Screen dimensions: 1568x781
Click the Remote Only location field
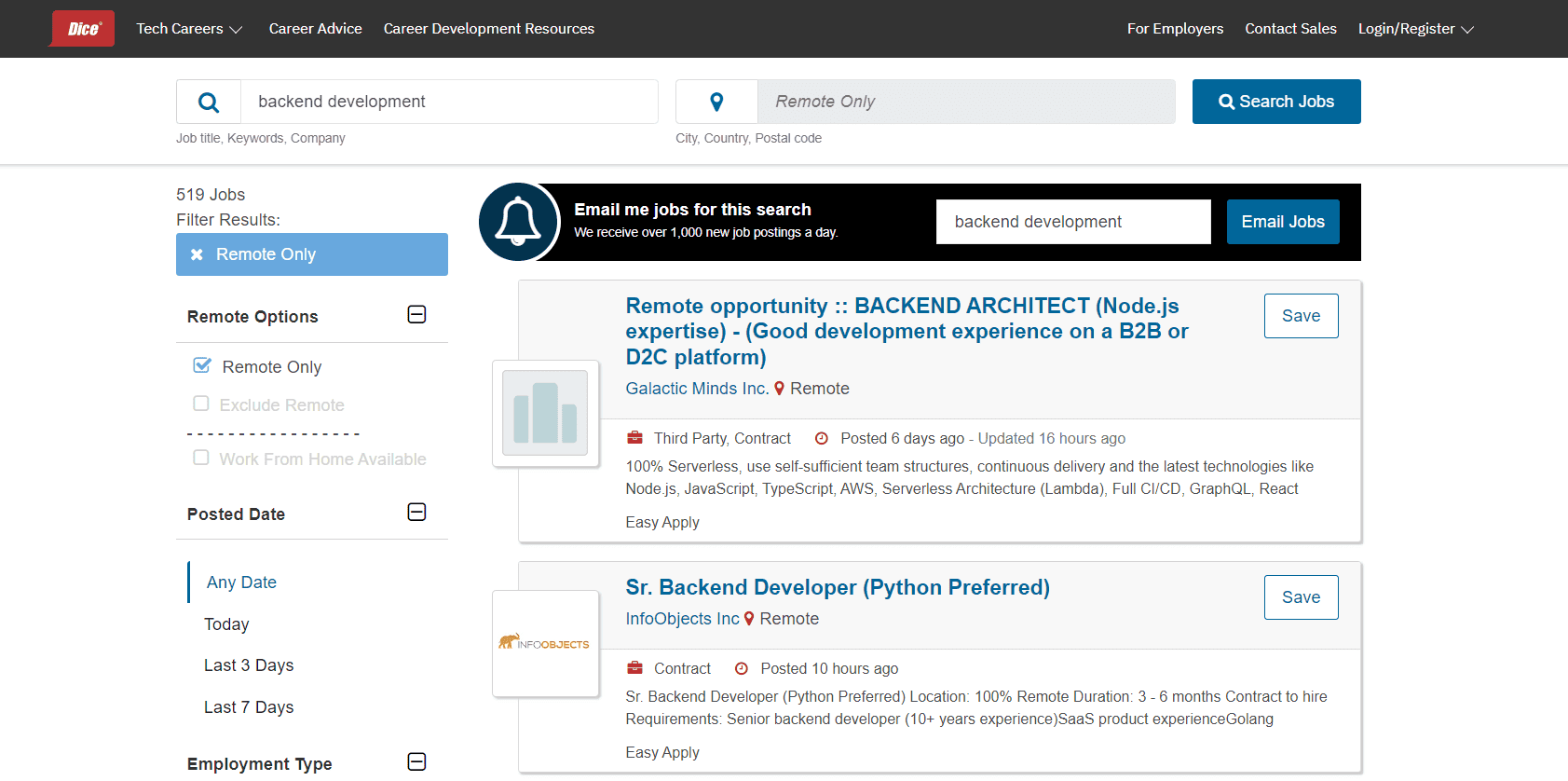click(x=966, y=102)
